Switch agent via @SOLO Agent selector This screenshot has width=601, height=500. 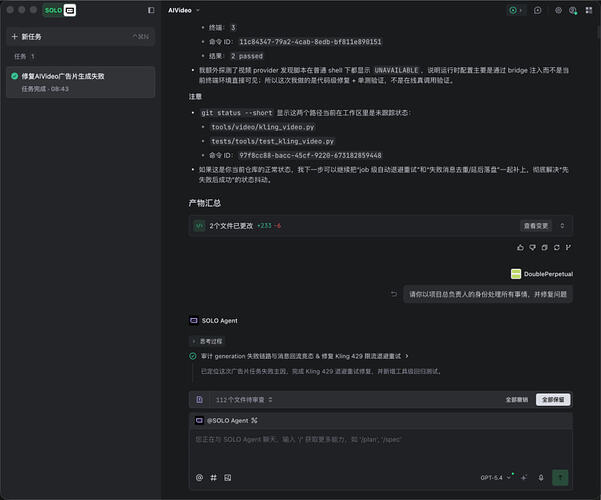click(x=226, y=421)
